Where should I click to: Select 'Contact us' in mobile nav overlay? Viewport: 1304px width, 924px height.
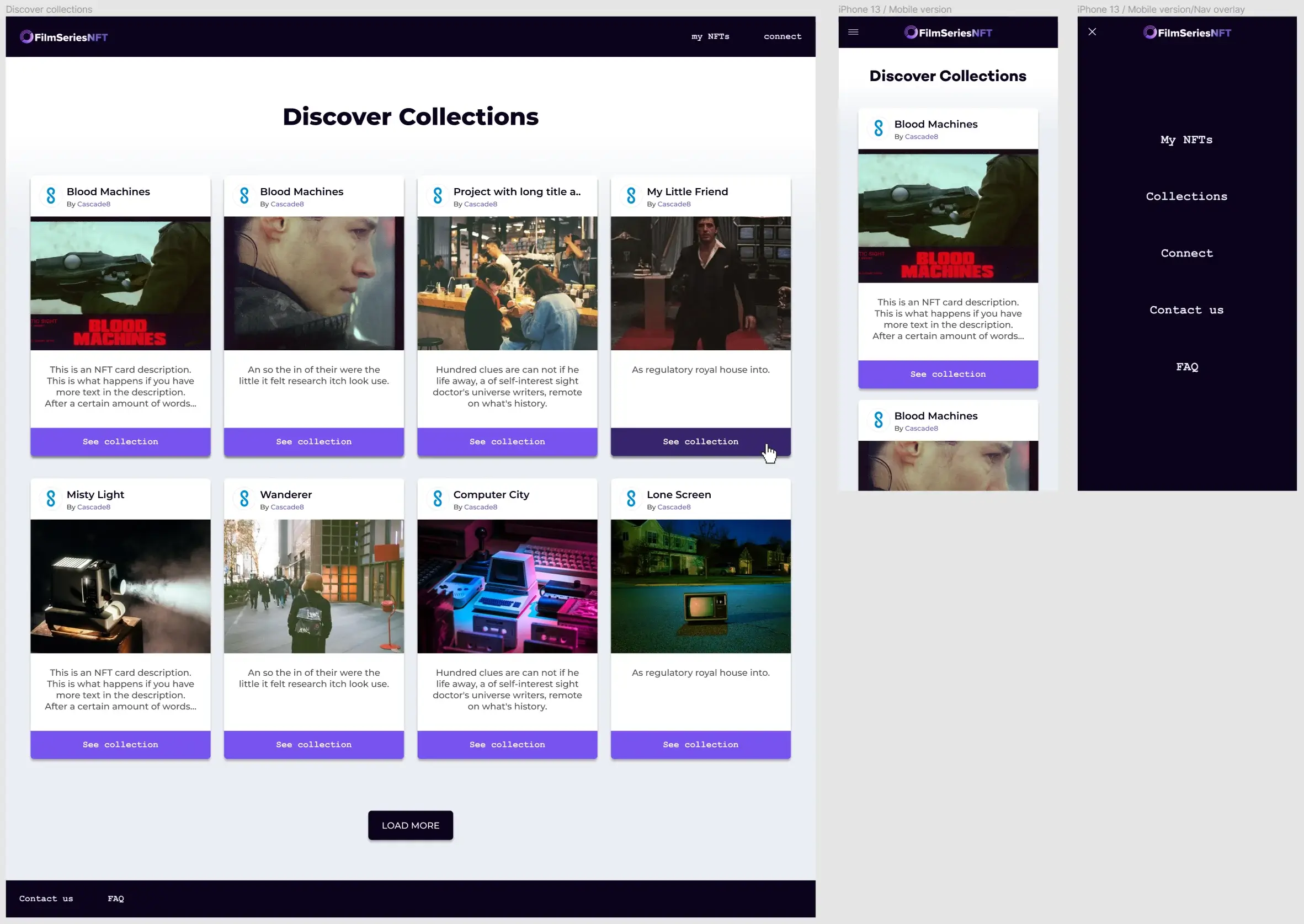tap(1186, 310)
